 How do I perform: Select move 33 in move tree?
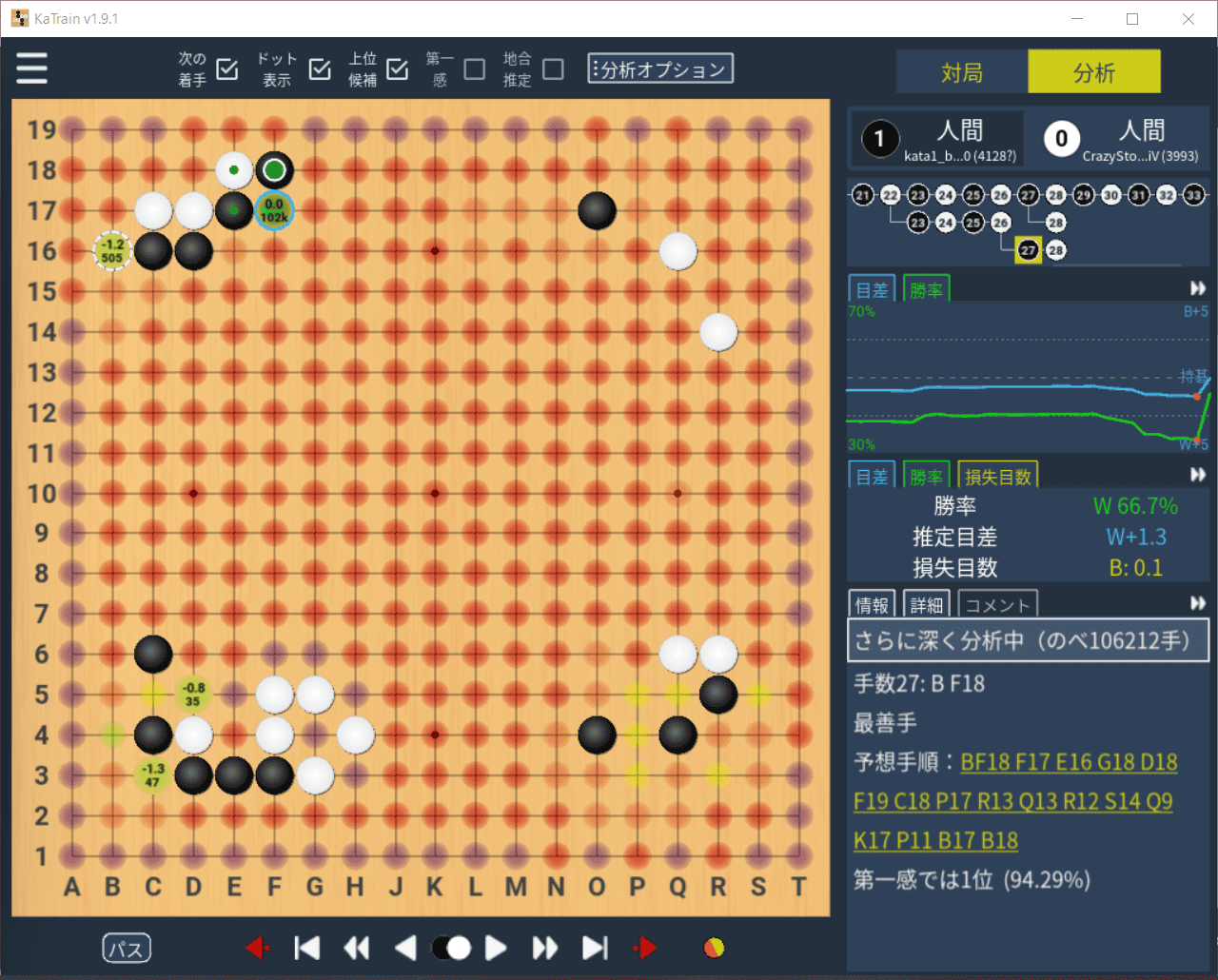click(x=1194, y=195)
